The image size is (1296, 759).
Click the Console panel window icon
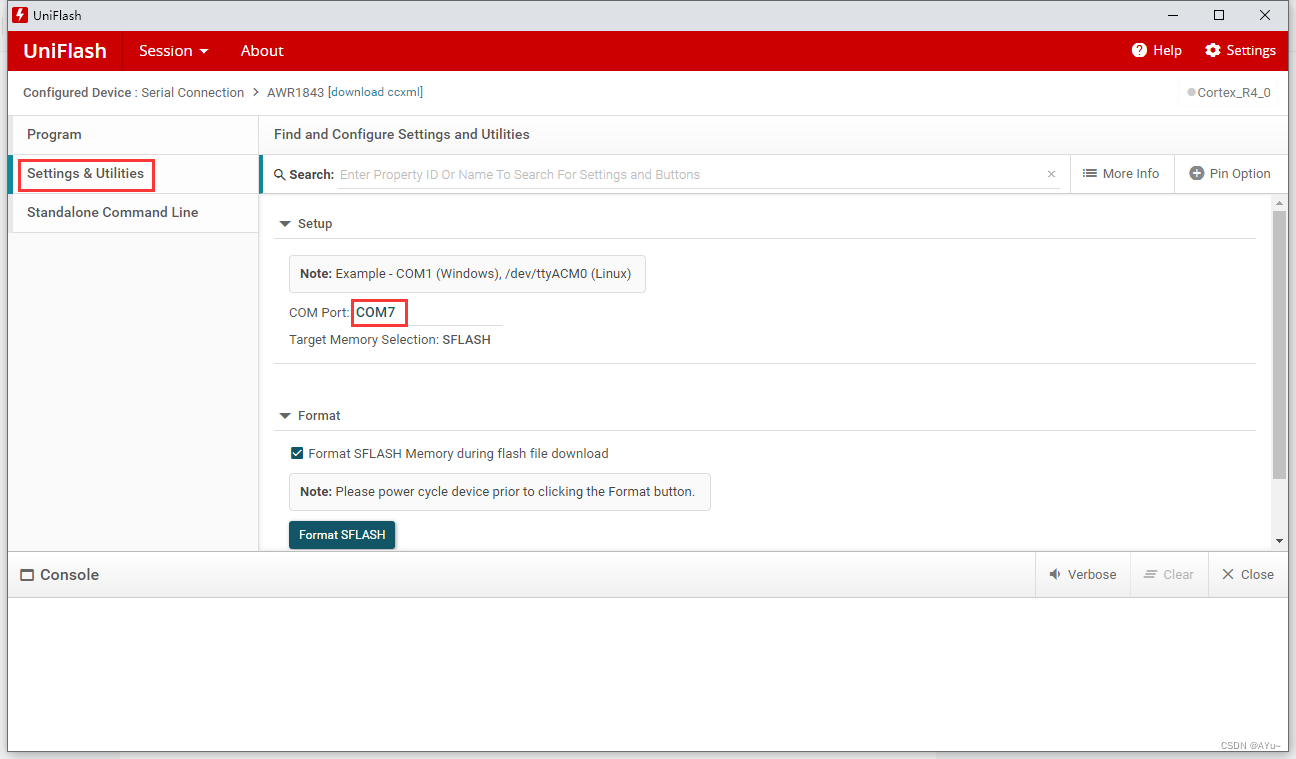pos(27,575)
